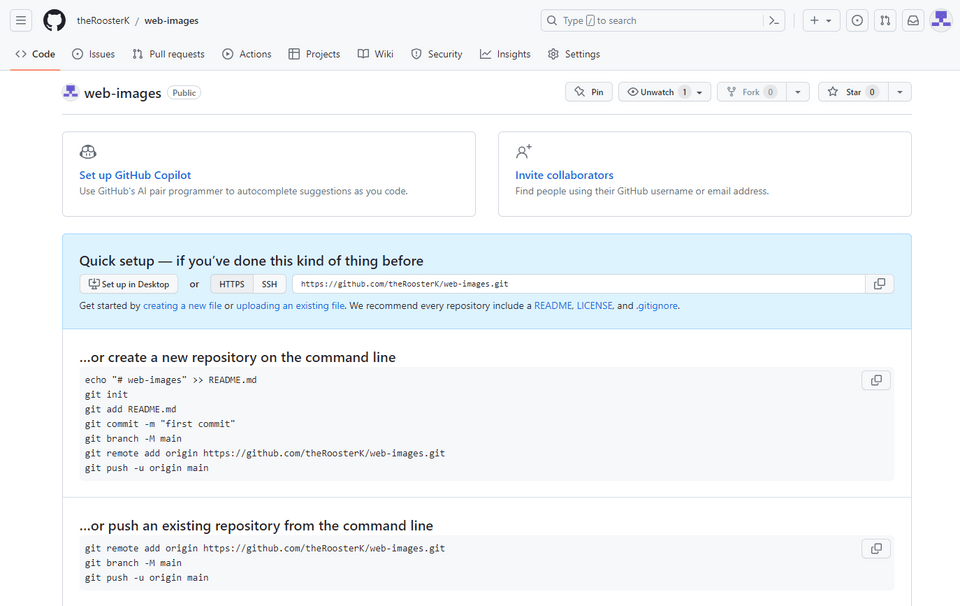Switch clone URL to SSH
The height and width of the screenshot is (606, 960).
point(269,284)
